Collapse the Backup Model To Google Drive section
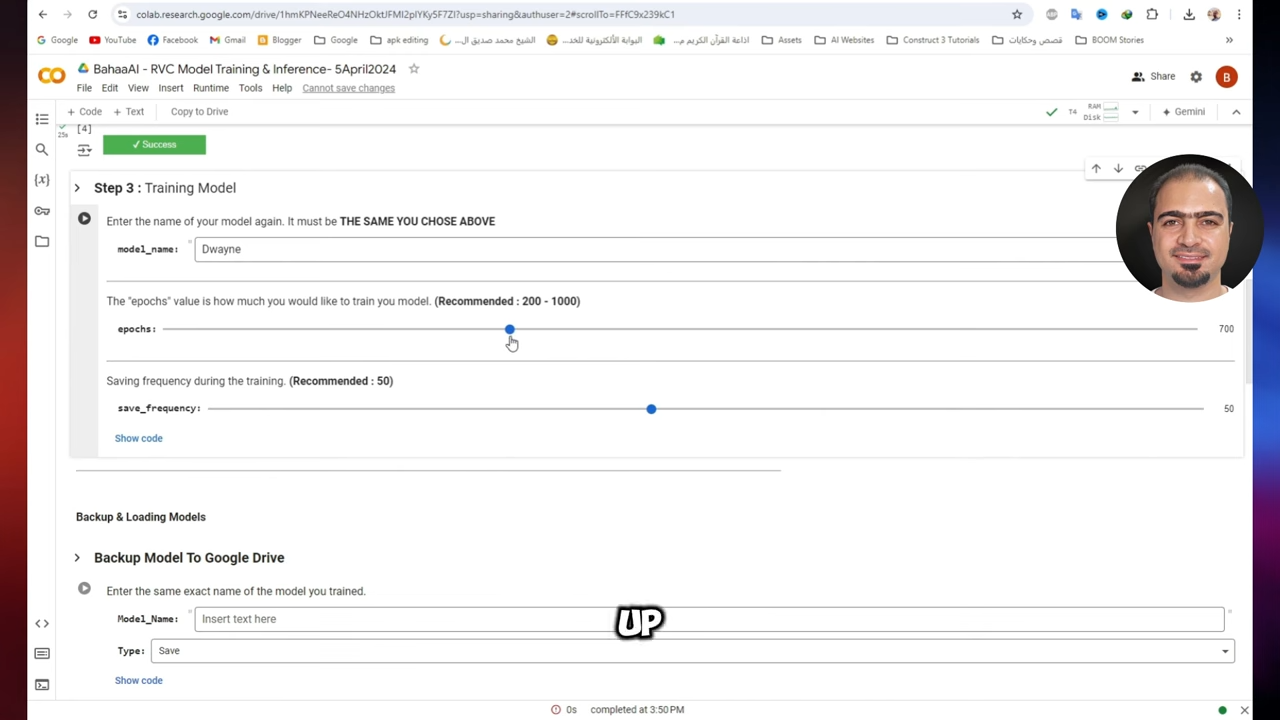1280x720 pixels. (77, 558)
